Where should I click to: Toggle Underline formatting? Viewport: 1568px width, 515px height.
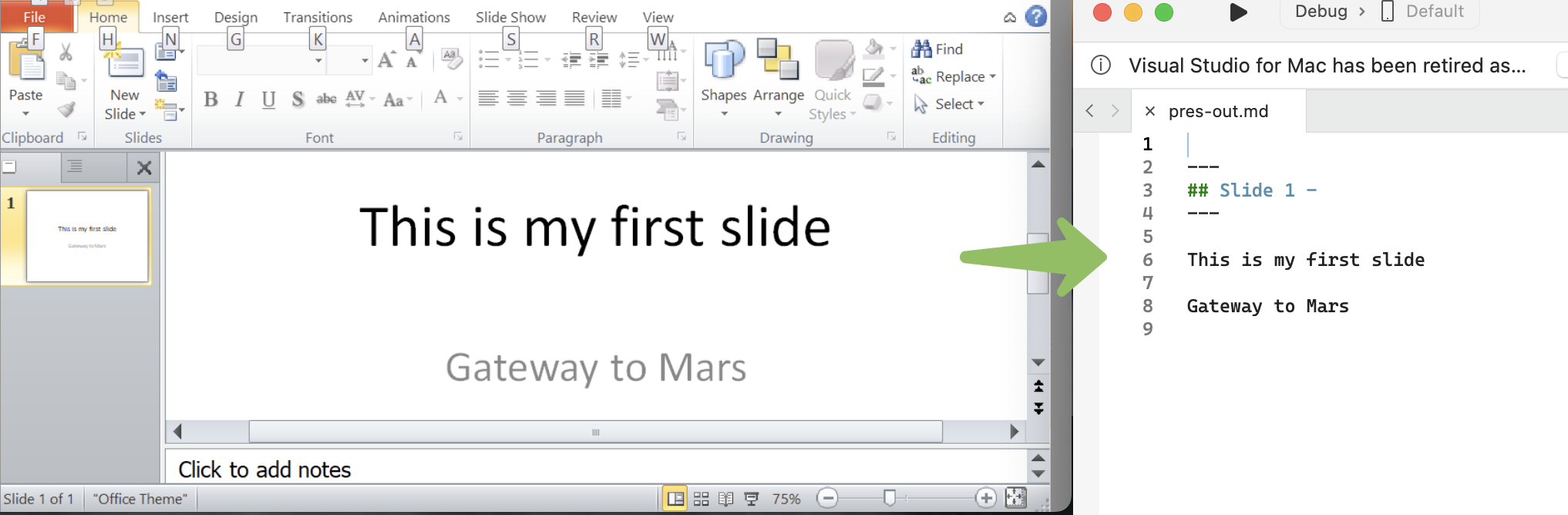(268, 99)
